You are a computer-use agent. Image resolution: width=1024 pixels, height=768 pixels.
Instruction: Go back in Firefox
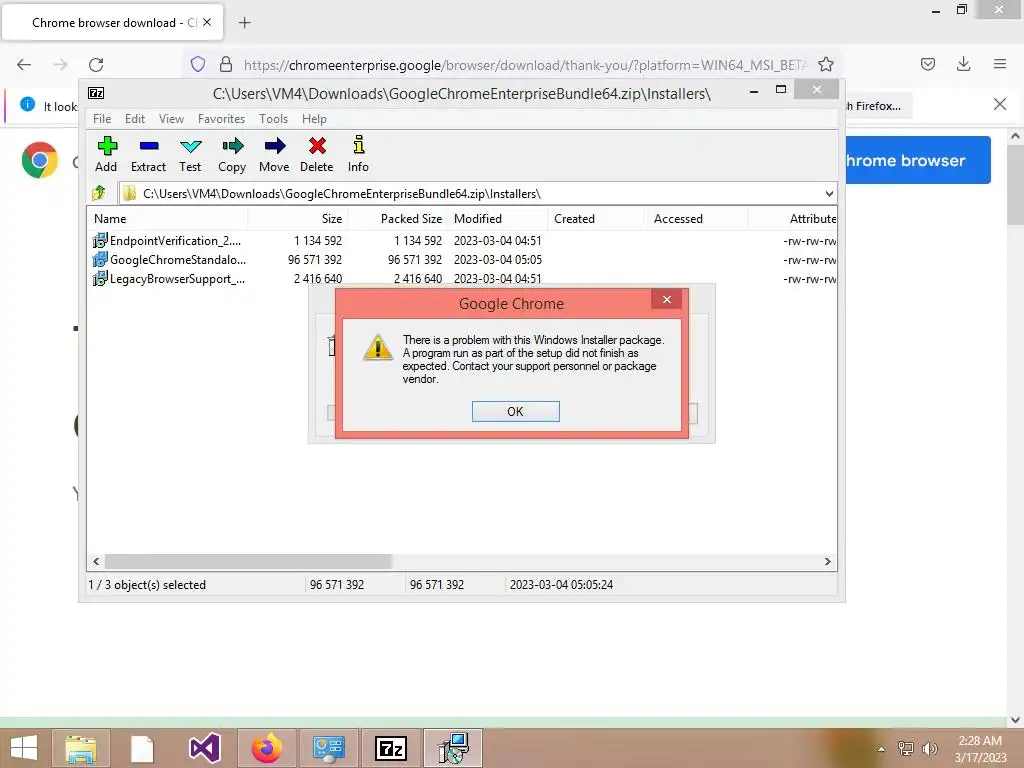(x=24, y=65)
